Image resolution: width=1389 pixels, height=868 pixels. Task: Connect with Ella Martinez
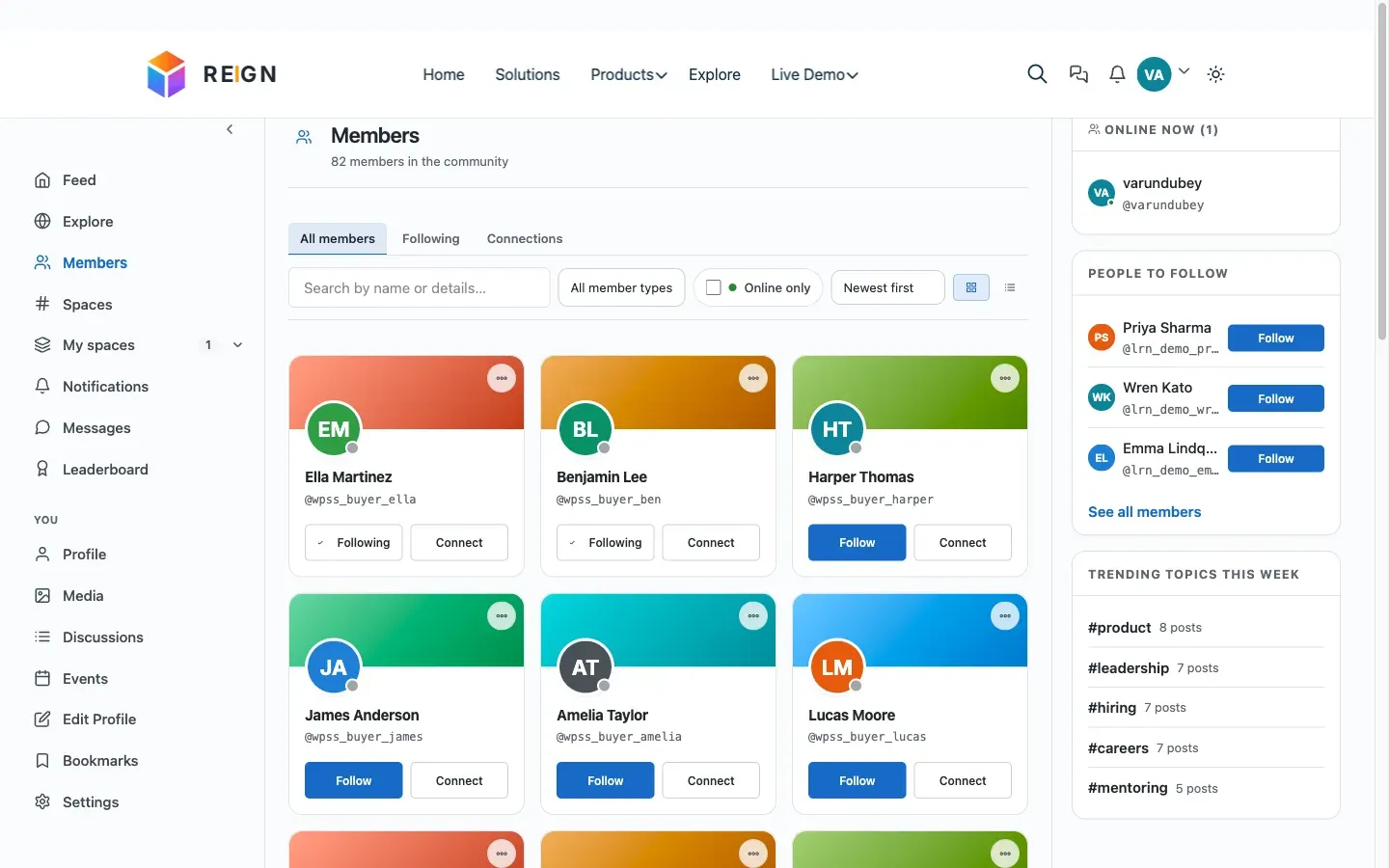point(459,543)
